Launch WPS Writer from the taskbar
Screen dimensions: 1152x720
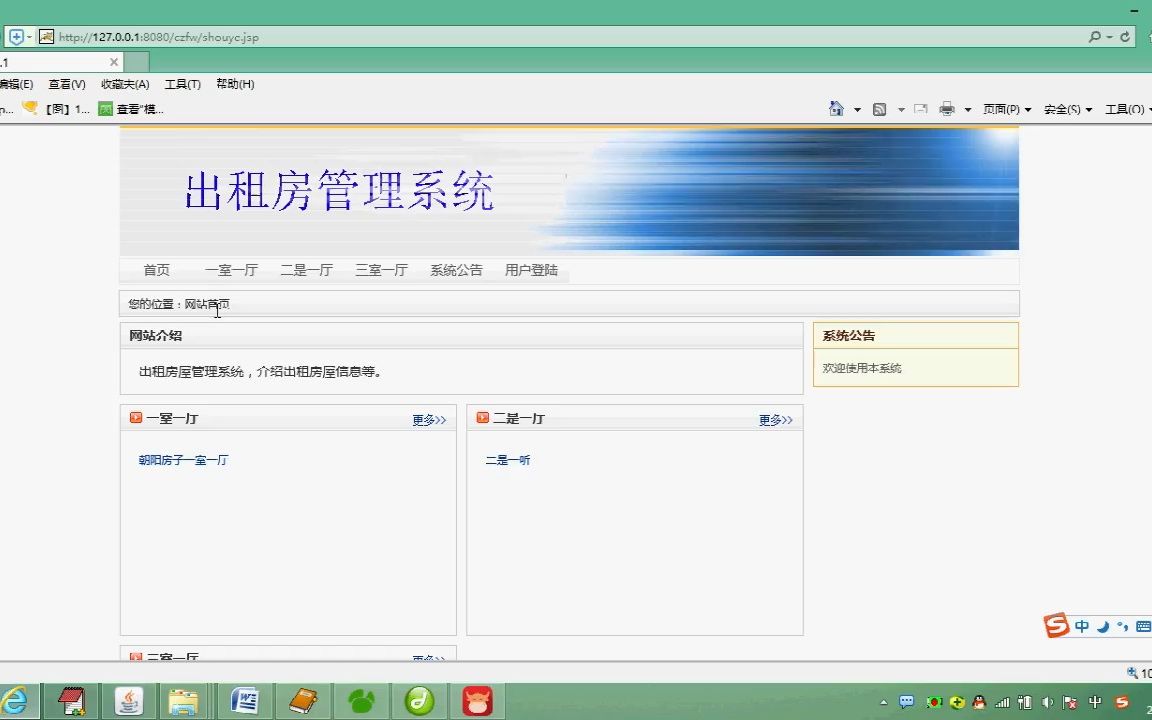[x=245, y=701]
